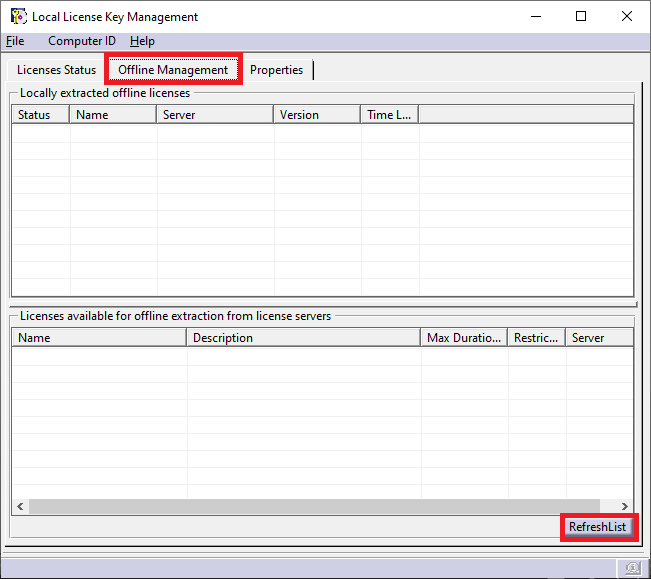
Task: Open the Help menu
Action: [x=143, y=41]
